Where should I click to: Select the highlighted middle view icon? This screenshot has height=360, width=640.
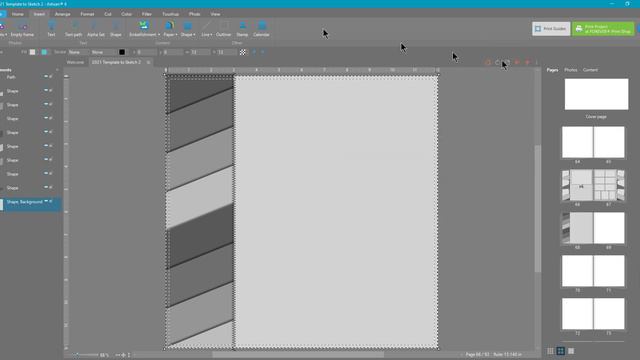560,351
